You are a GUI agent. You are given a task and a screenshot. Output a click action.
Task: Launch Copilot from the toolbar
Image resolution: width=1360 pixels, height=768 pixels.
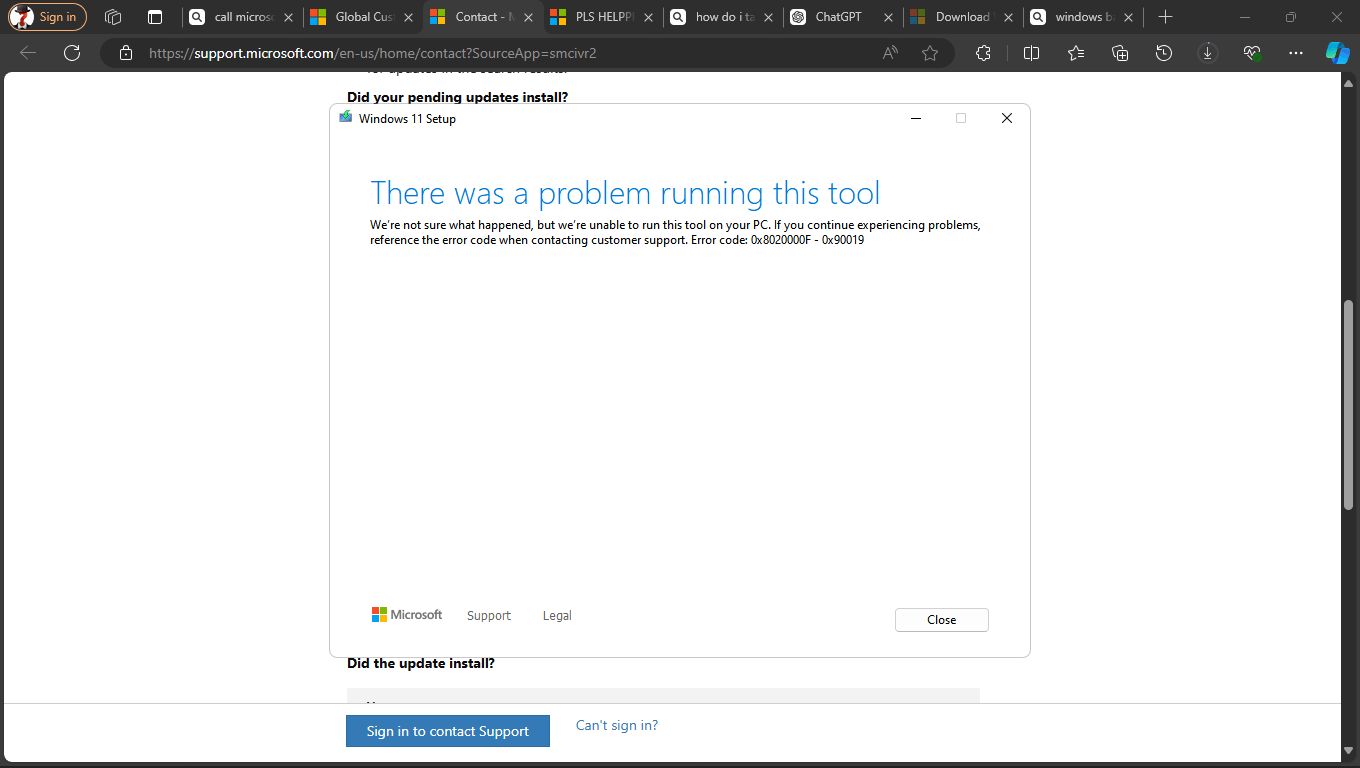(1337, 53)
